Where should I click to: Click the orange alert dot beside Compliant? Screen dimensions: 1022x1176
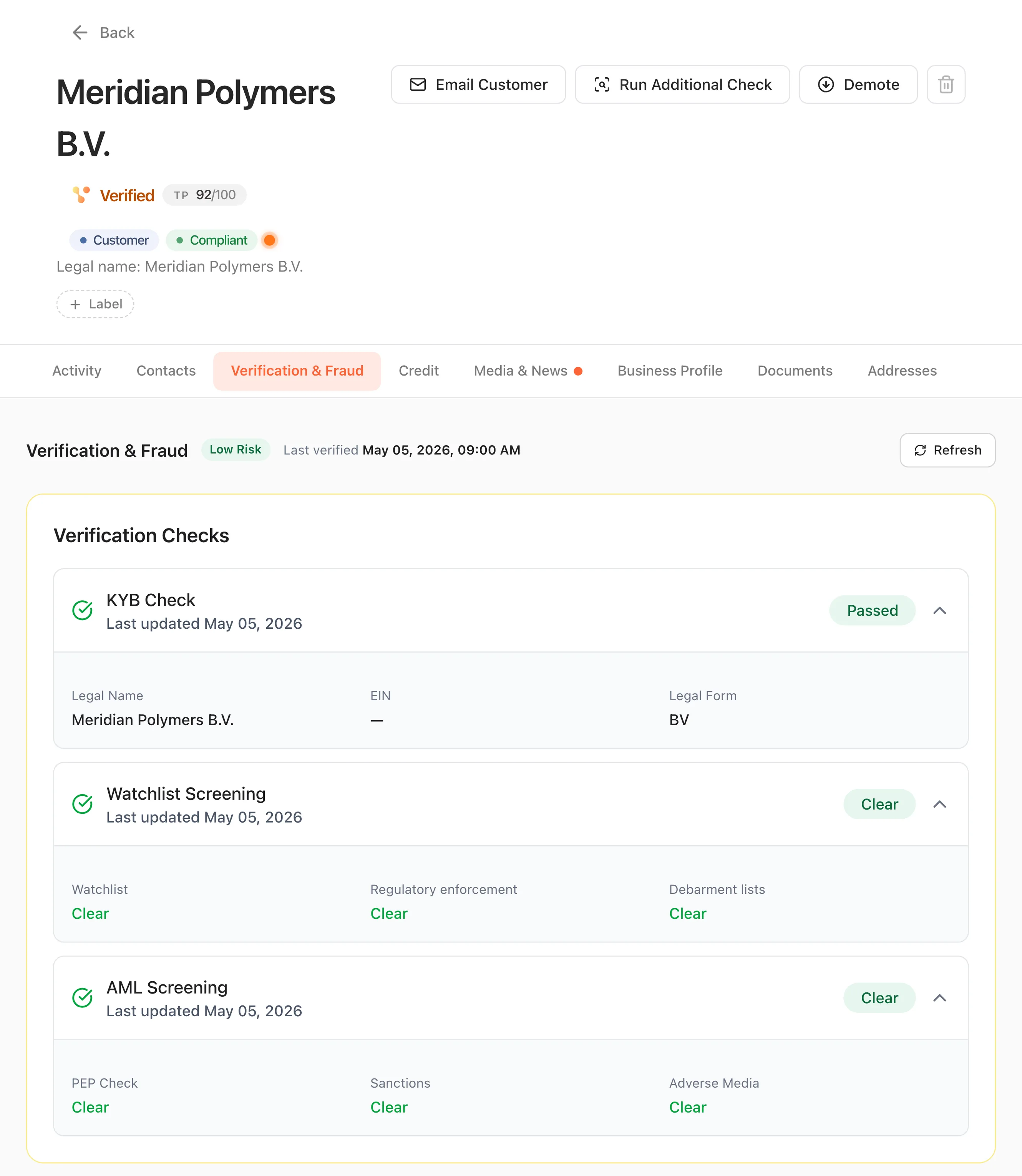[270, 240]
